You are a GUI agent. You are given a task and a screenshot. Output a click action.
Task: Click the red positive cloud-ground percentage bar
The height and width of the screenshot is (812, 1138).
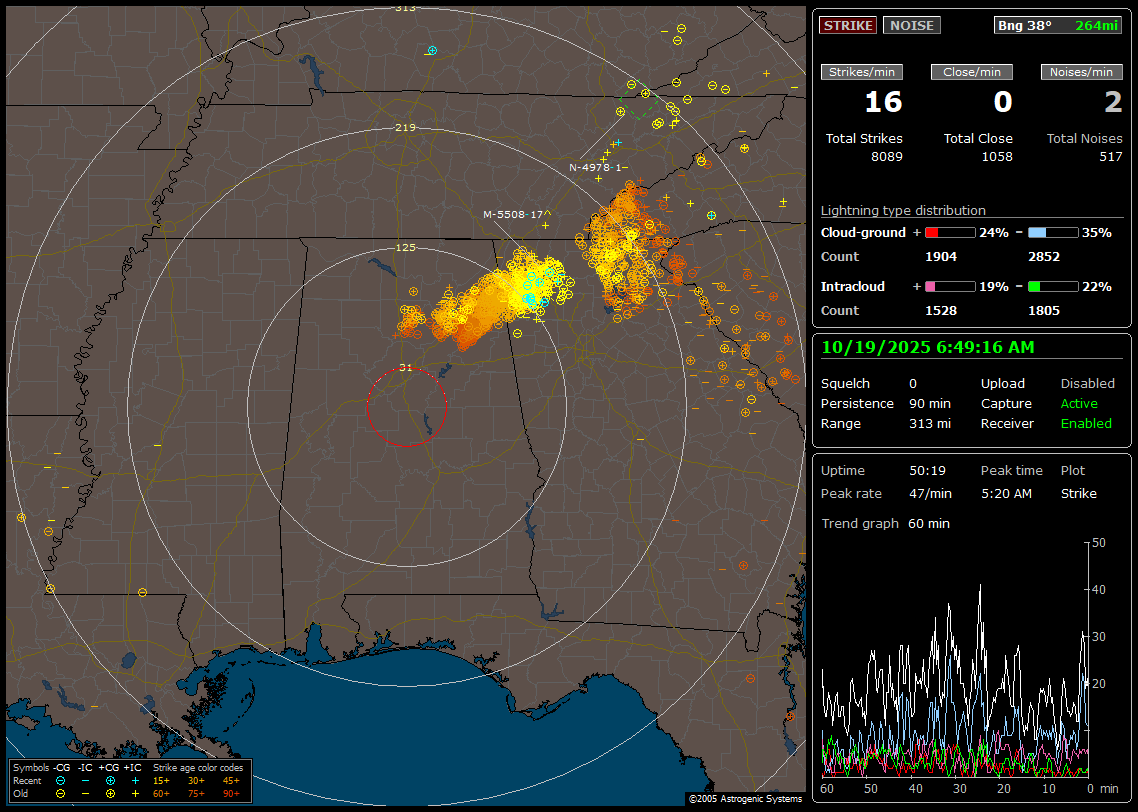click(x=949, y=232)
